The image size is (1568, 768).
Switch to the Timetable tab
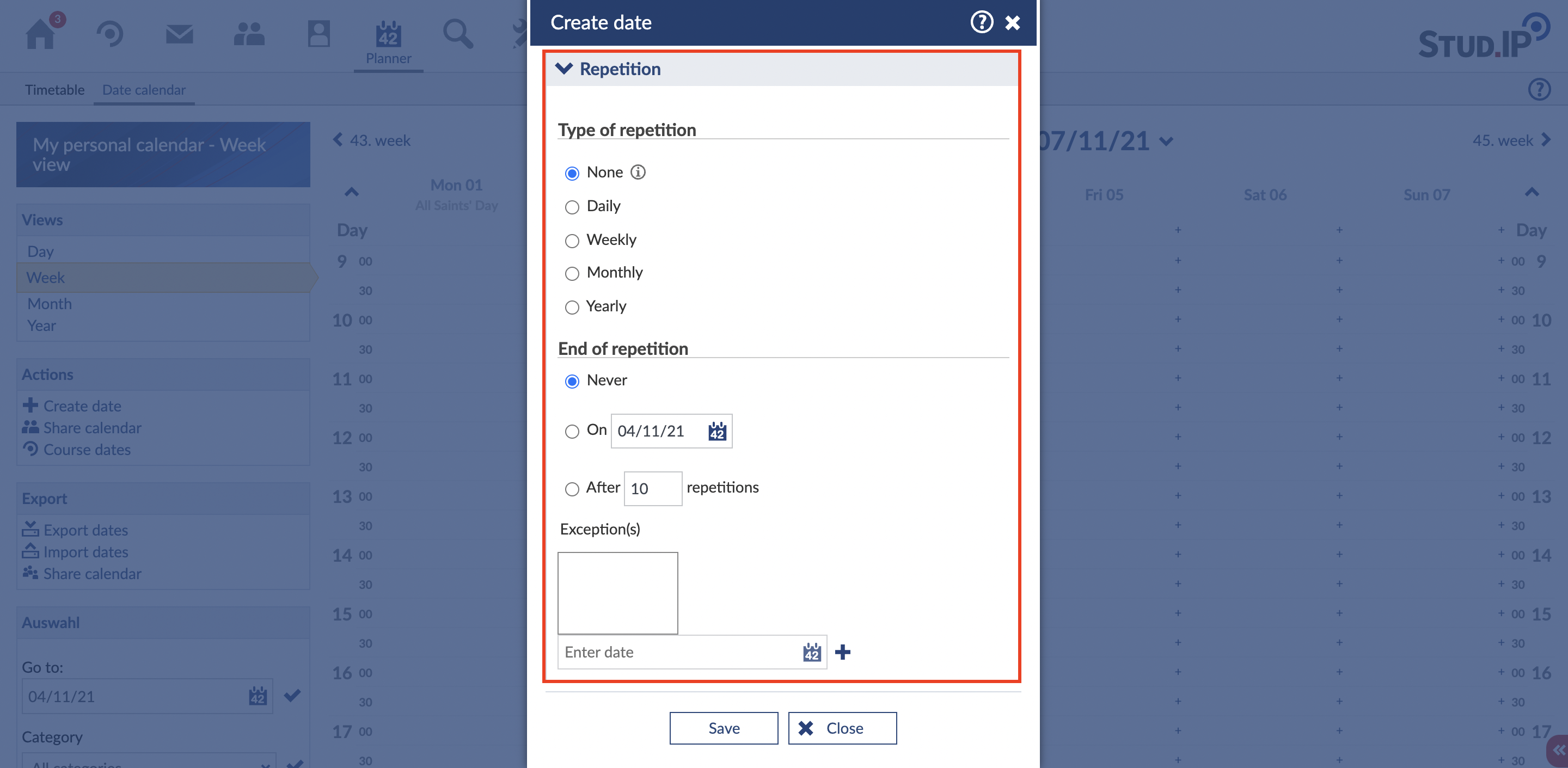[54, 90]
